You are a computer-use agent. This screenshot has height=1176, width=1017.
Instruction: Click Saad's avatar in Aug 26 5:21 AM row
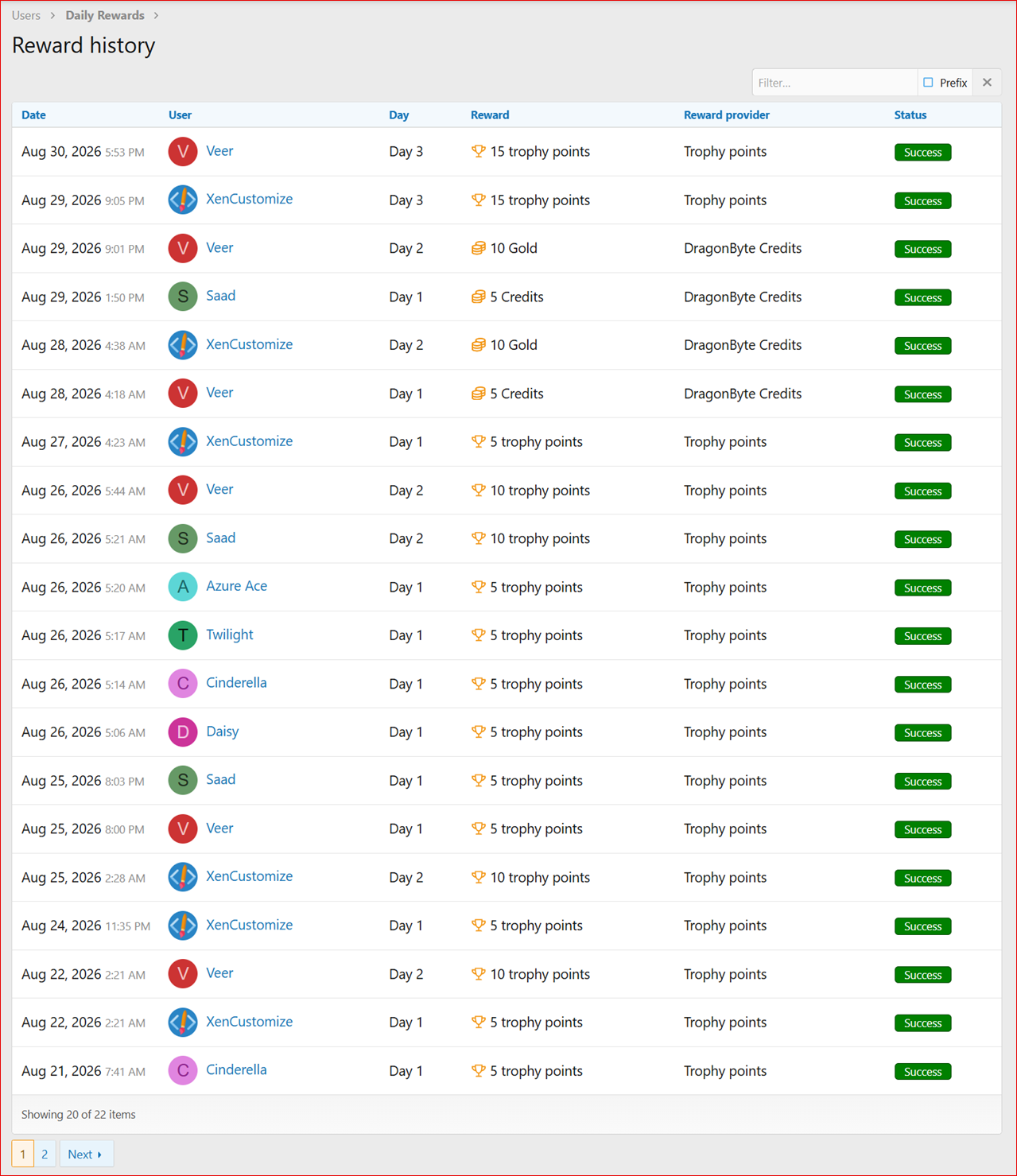[183, 538]
